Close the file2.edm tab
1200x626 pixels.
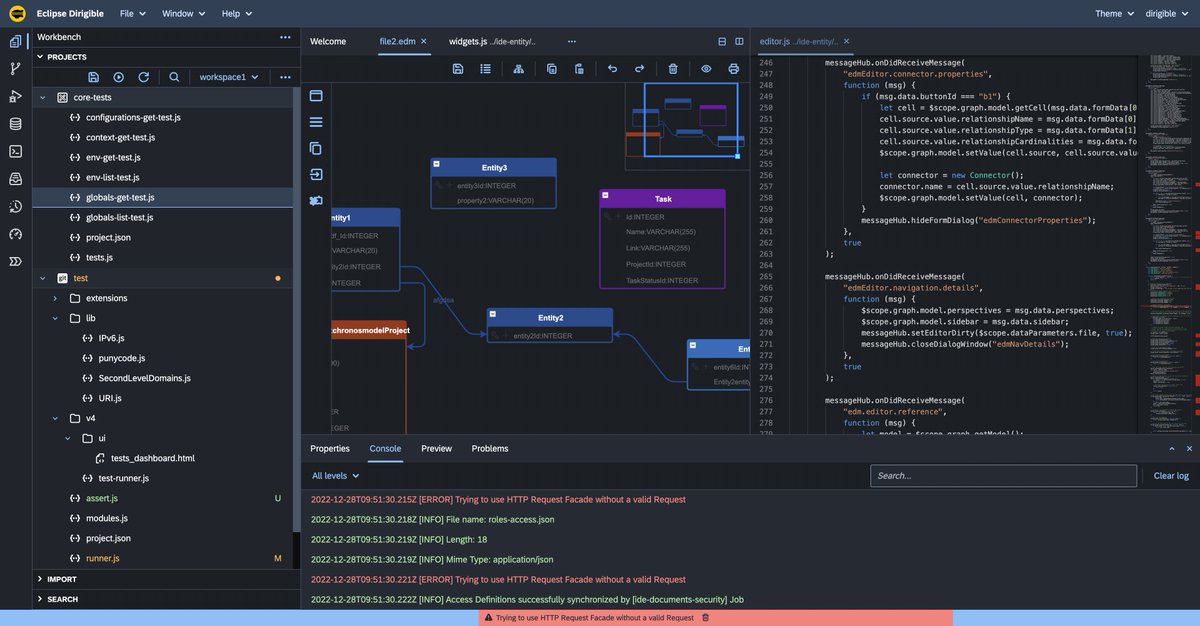click(x=424, y=41)
